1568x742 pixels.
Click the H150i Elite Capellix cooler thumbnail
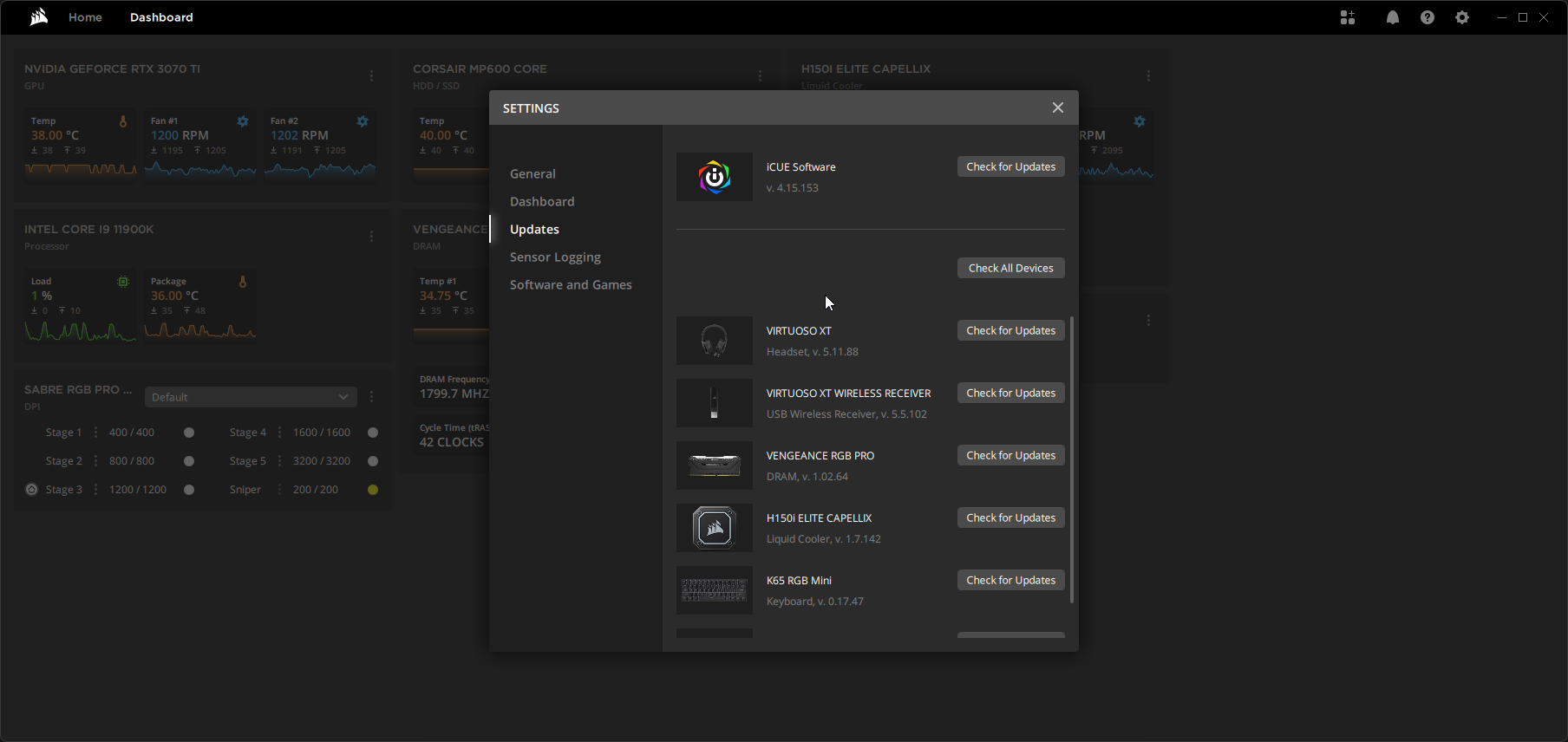(715, 528)
